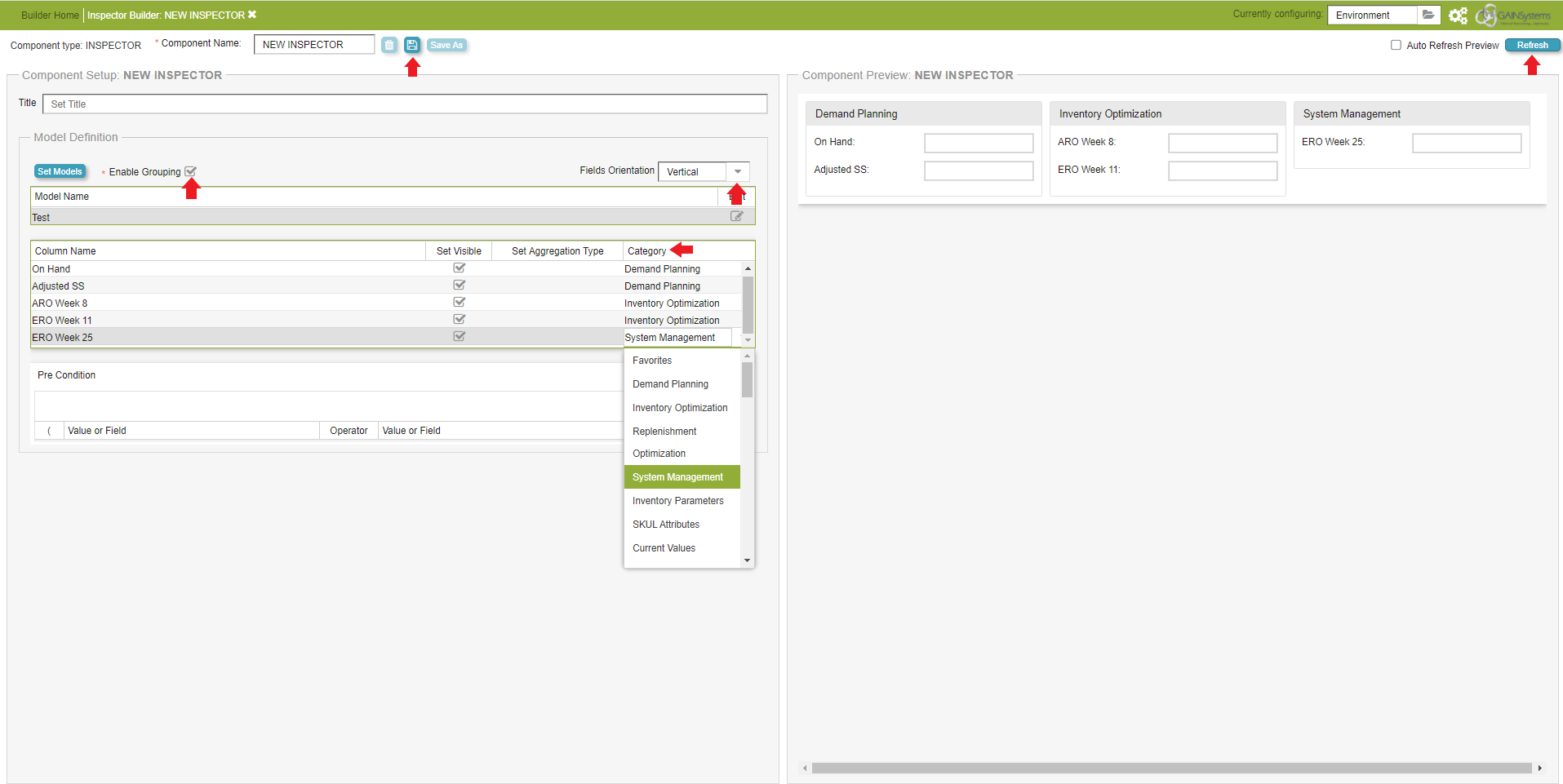1563x784 pixels.
Task: Click the Set Title input field
Action: [405, 104]
